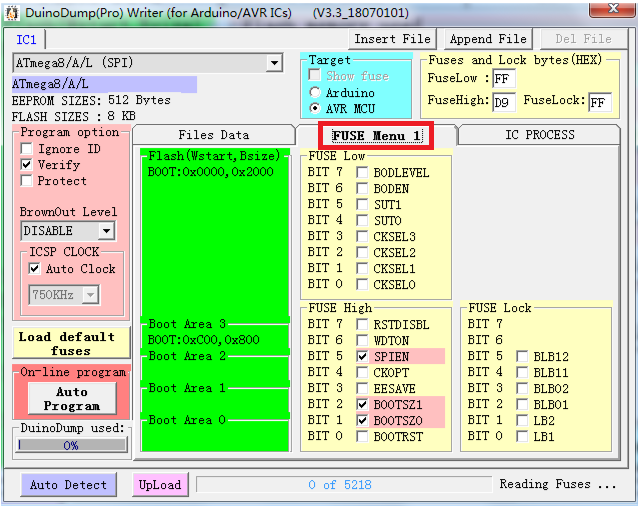
Task: Click the Append File button
Action: point(488,39)
